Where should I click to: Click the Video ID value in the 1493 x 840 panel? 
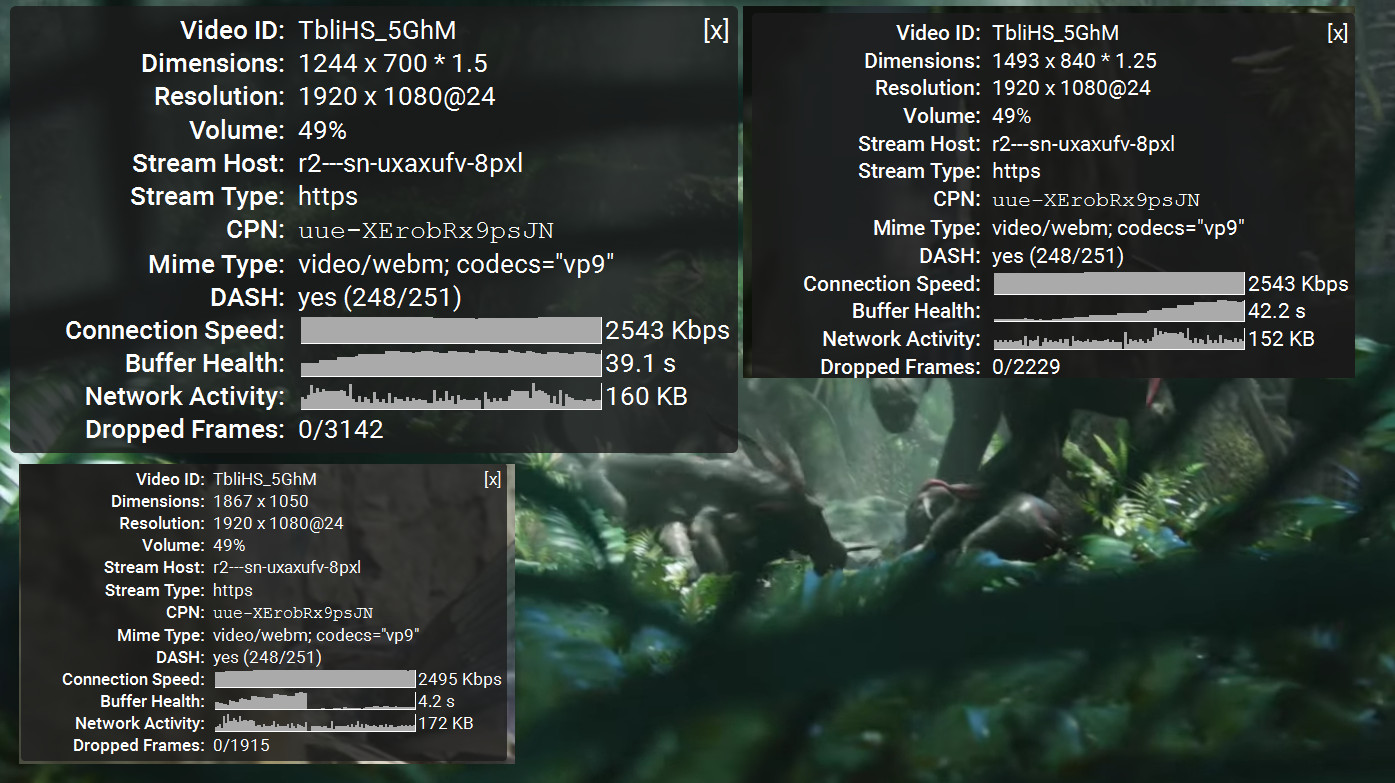(x=1055, y=33)
